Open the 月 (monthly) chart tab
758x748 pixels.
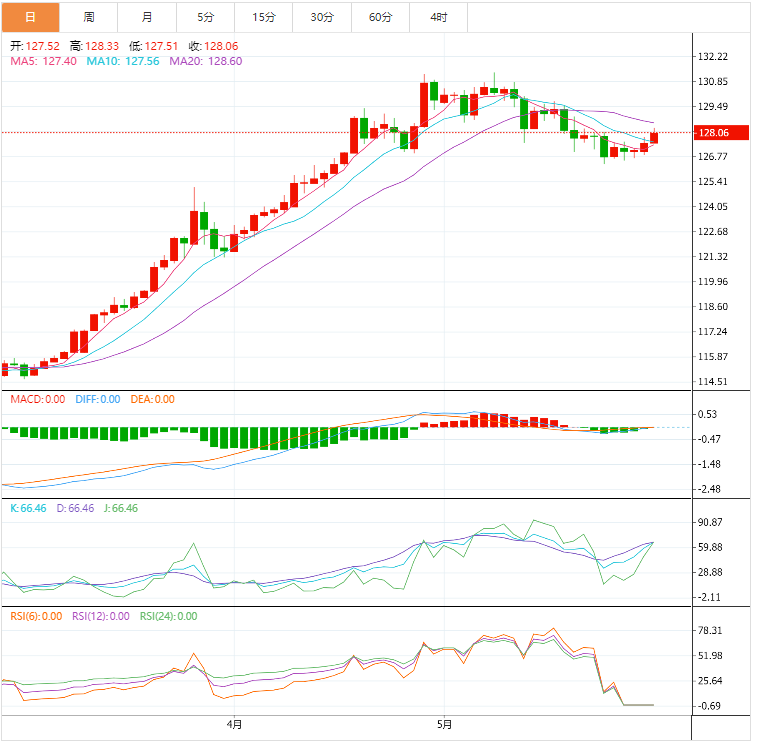tap(147, 17)
